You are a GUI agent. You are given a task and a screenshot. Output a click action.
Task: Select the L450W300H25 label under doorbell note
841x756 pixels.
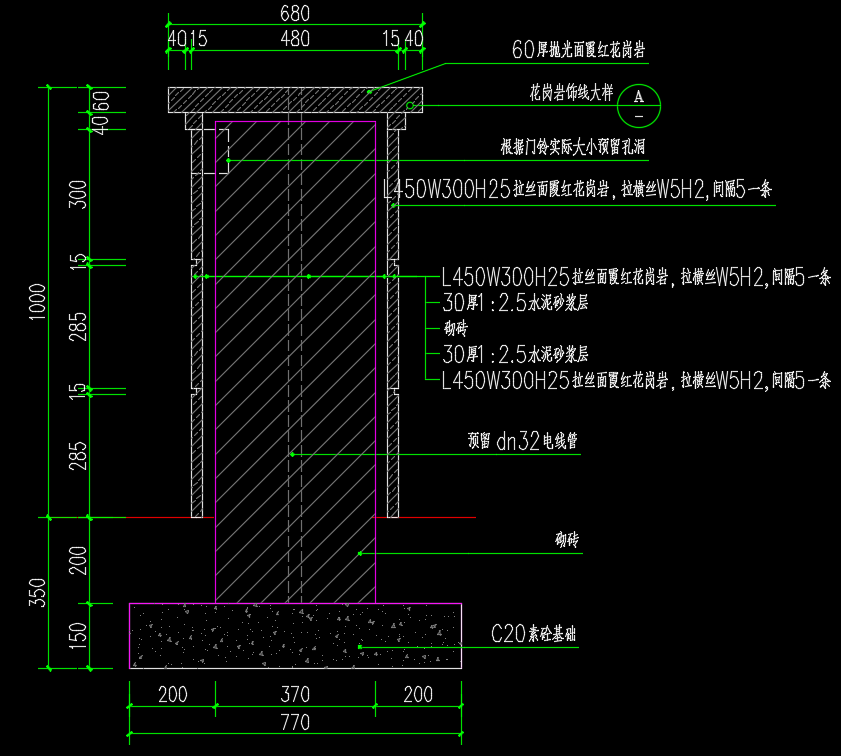pyautogui.click(x=577, y=189)
